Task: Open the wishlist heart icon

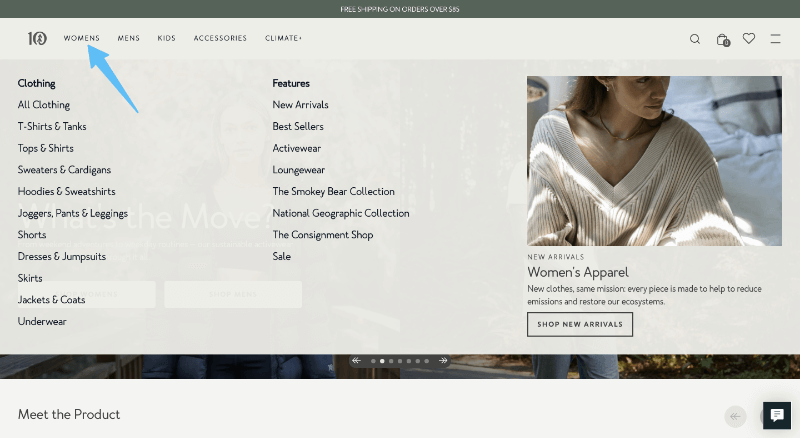Action: pos(749,39)
